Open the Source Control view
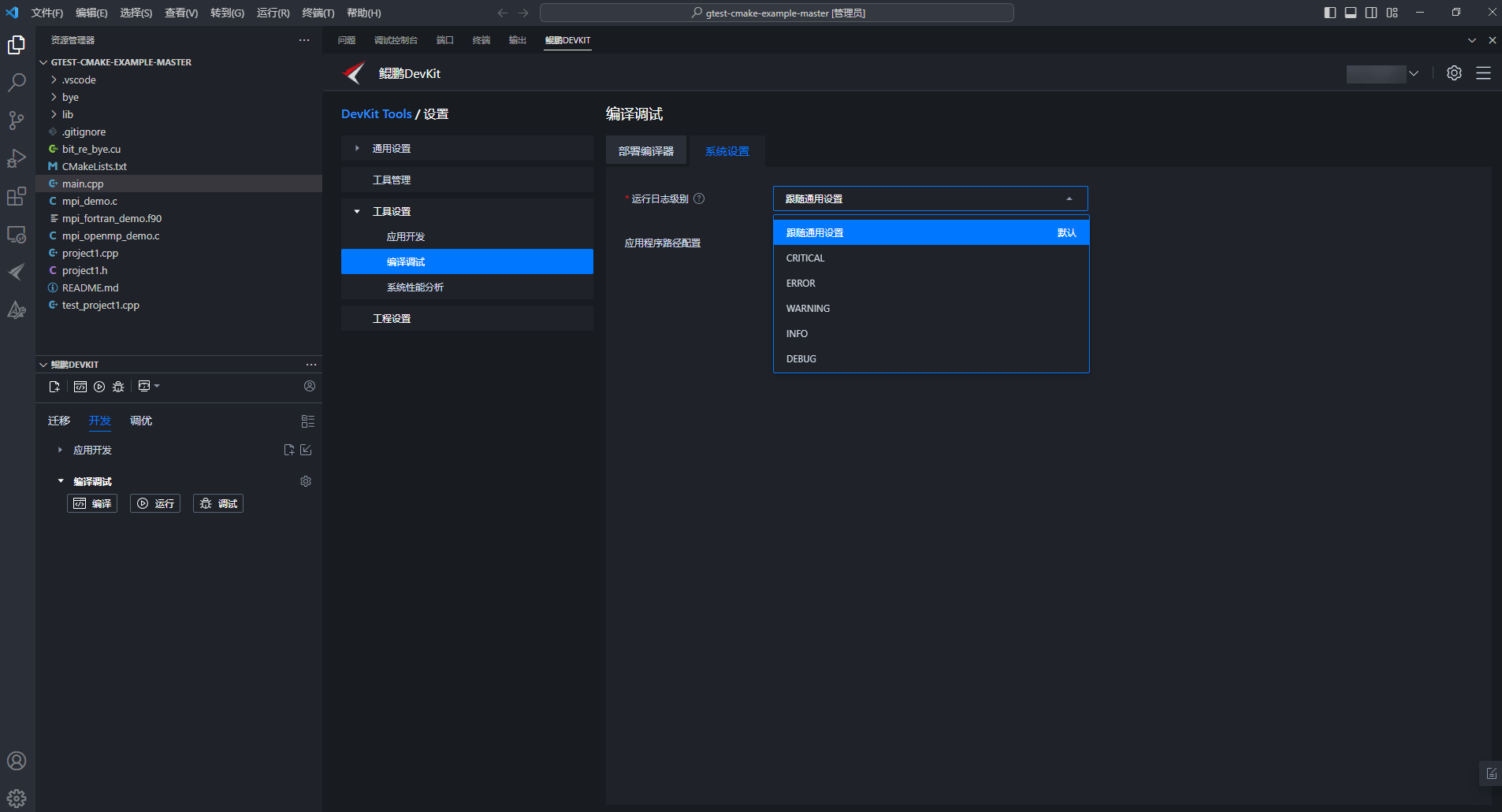 pos(17,121)
